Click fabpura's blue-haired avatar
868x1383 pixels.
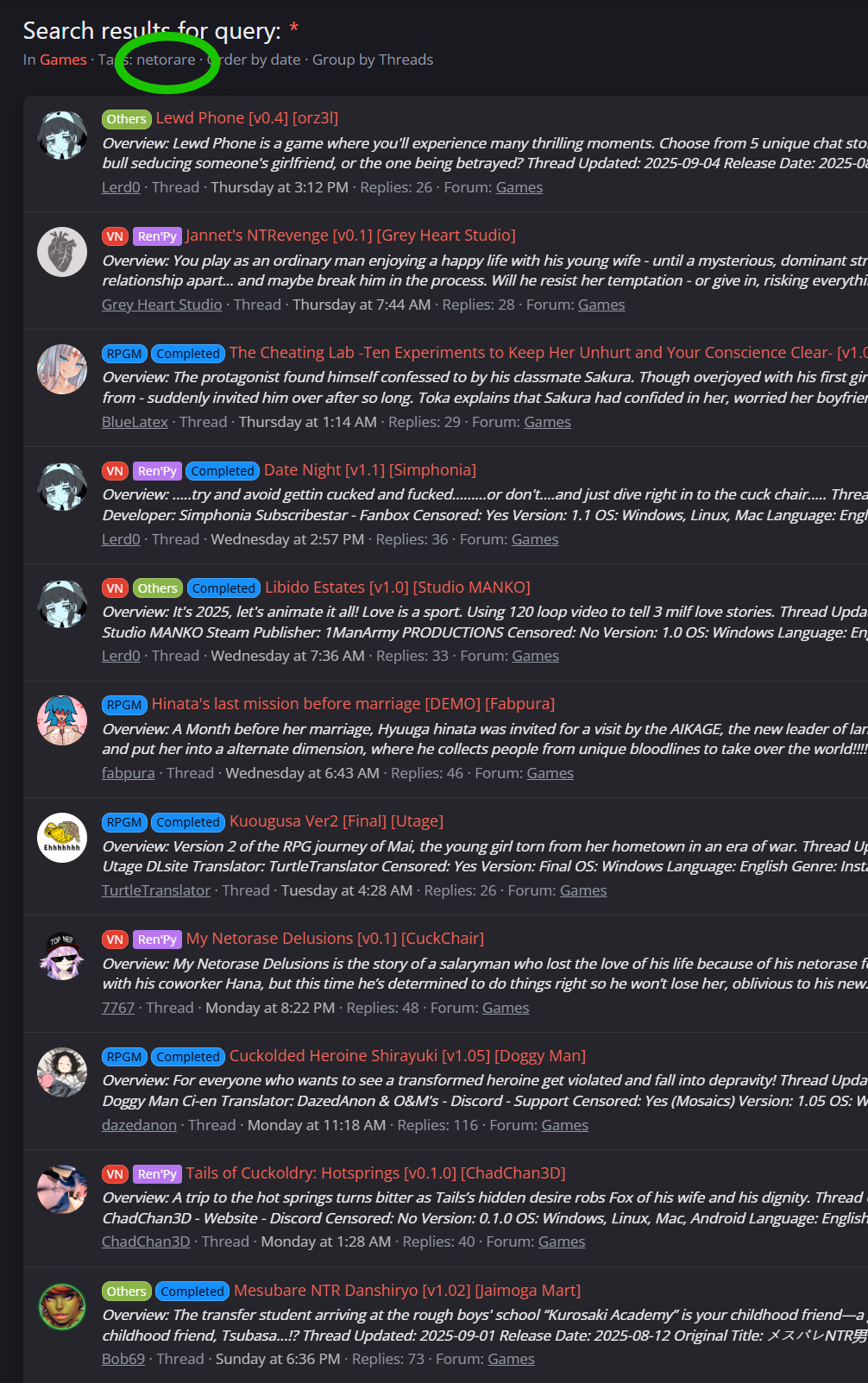pos(62,720)
